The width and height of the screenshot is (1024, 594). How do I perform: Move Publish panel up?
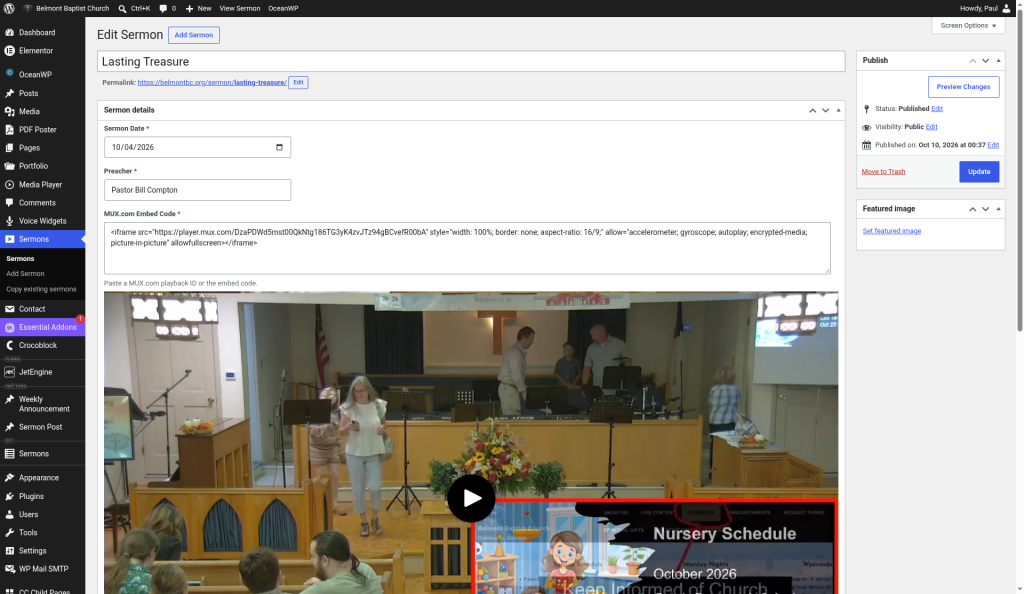click(x=972, y=61)
